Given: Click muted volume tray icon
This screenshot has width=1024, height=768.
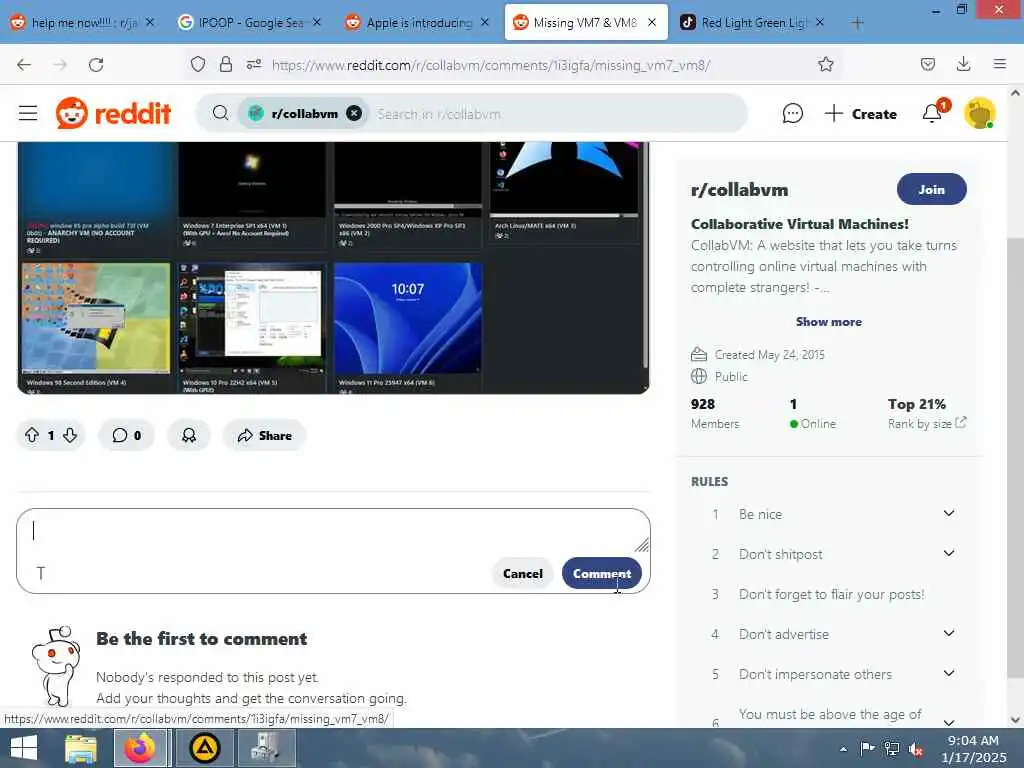Looking at the screenshot, I should point(916,749).
